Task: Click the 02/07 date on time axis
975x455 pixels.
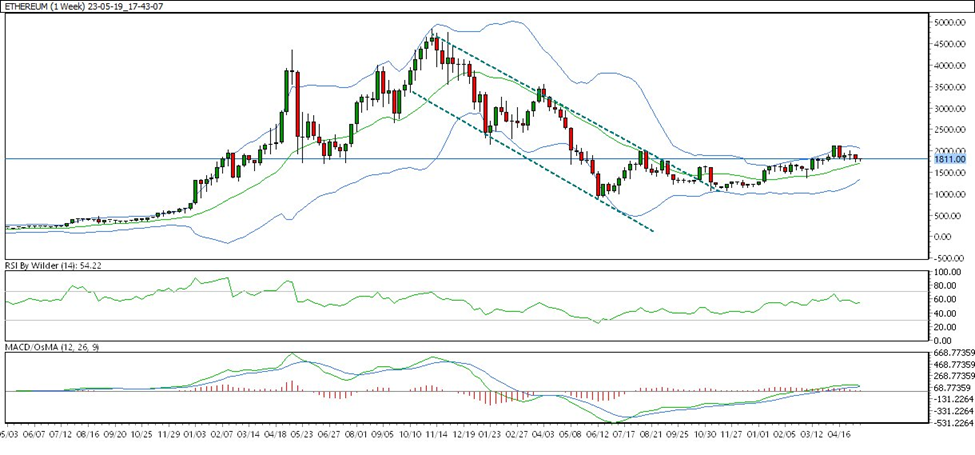Action: click(x=223, y=437)
